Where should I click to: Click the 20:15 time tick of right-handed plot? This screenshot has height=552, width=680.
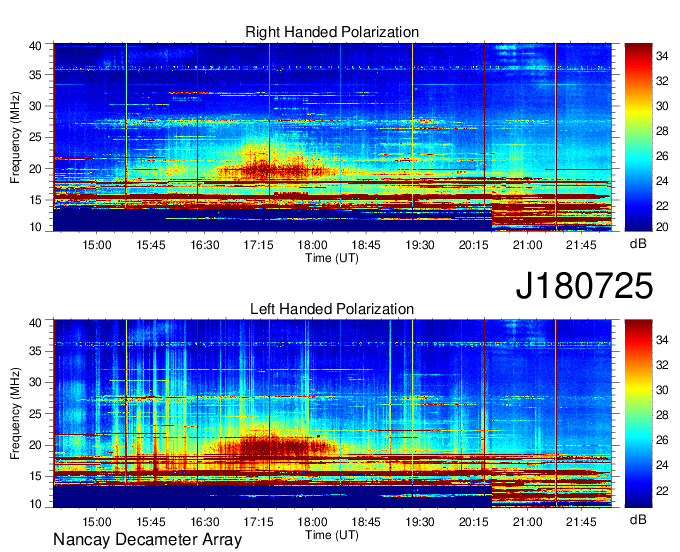tap(474, 245)
